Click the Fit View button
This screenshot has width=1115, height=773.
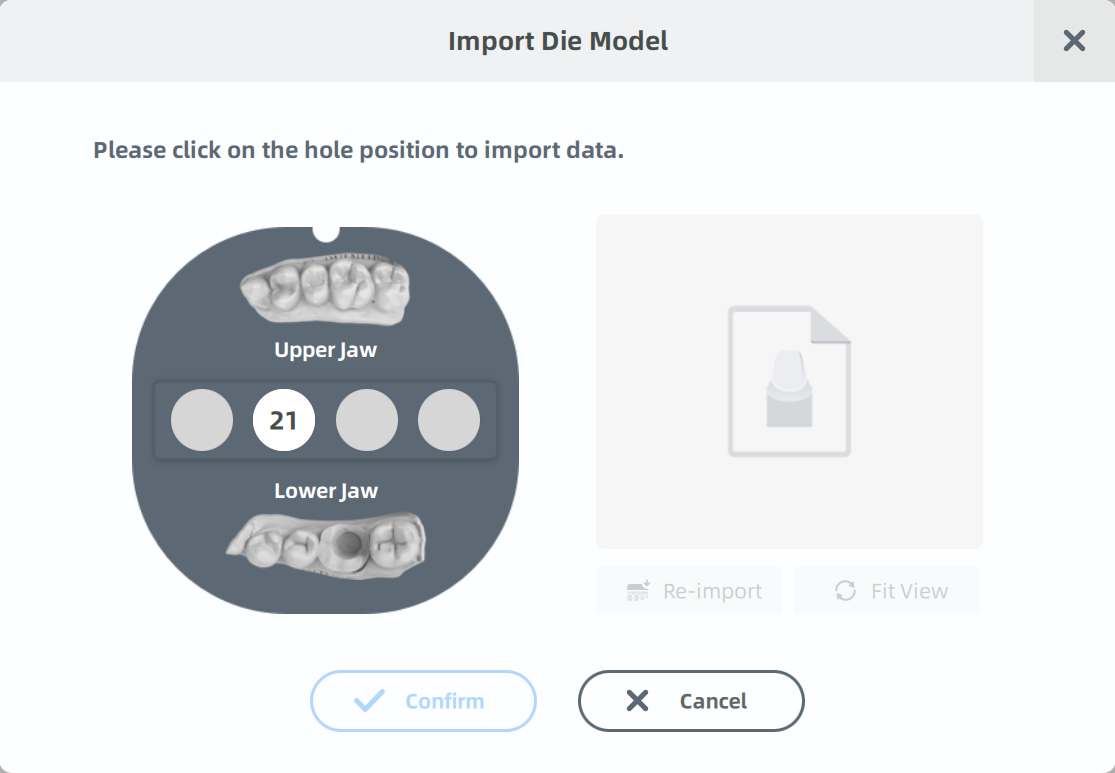coord(887,590)
